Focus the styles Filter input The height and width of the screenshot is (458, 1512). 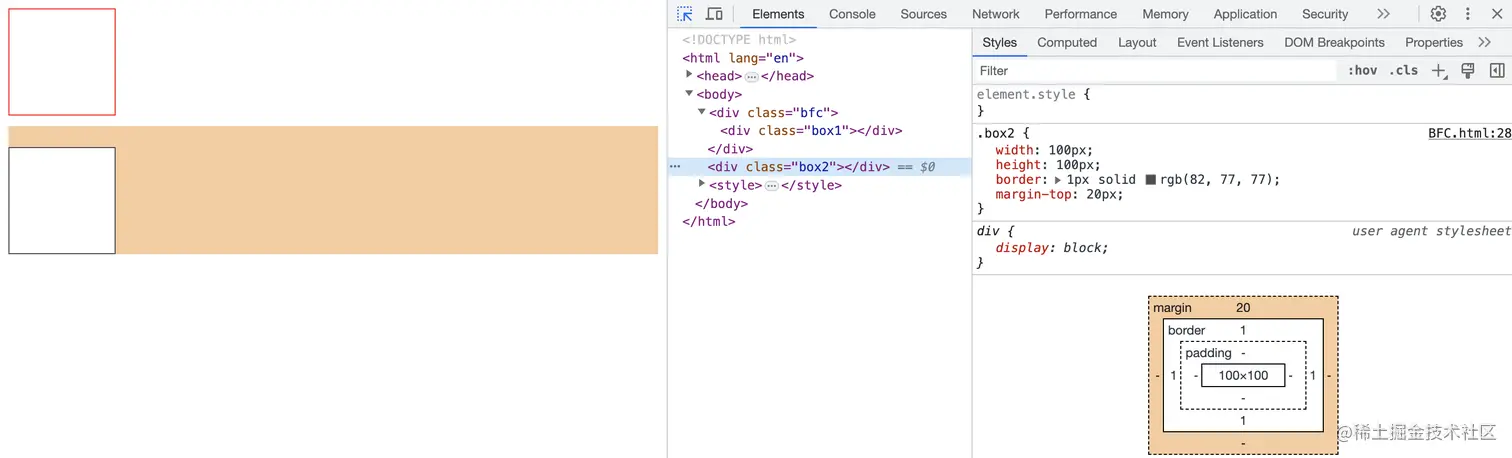[1155, 71]
